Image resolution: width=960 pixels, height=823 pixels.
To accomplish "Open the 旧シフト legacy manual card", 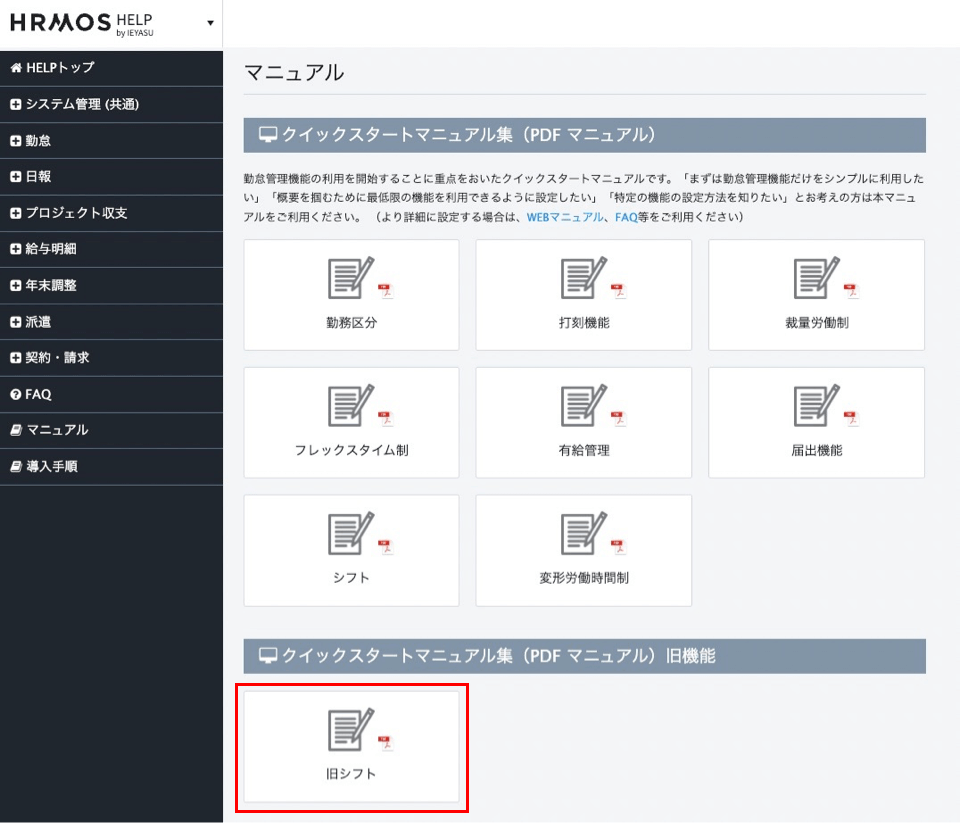I will [x=351, y=745].
